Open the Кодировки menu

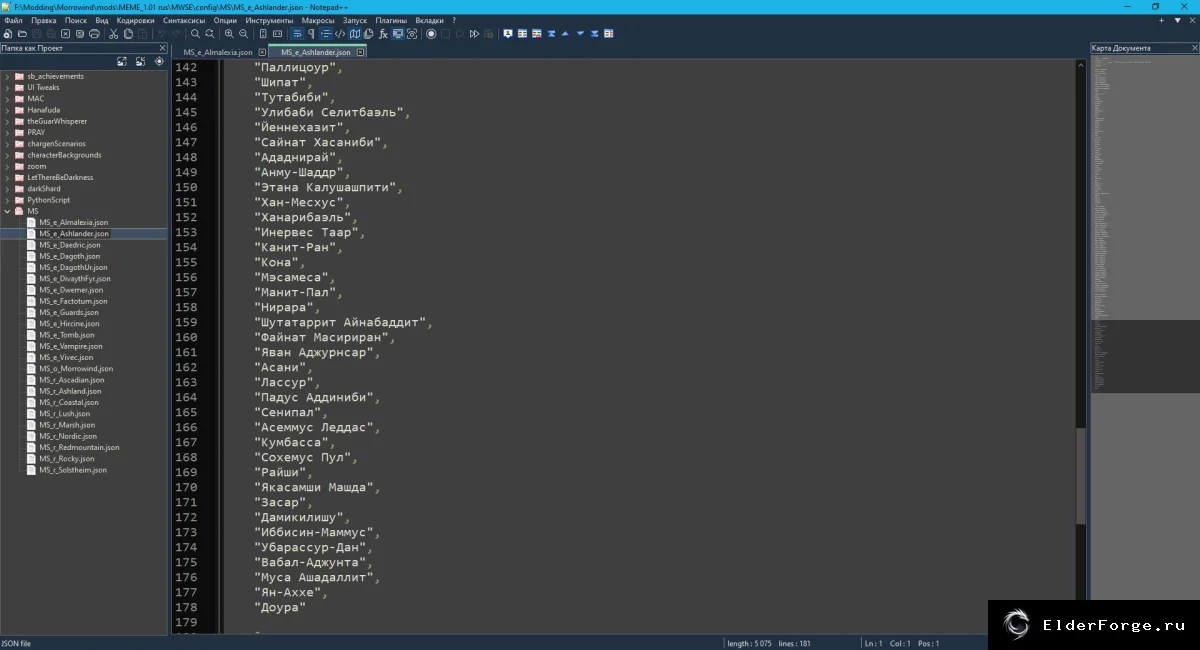(135, 20)
